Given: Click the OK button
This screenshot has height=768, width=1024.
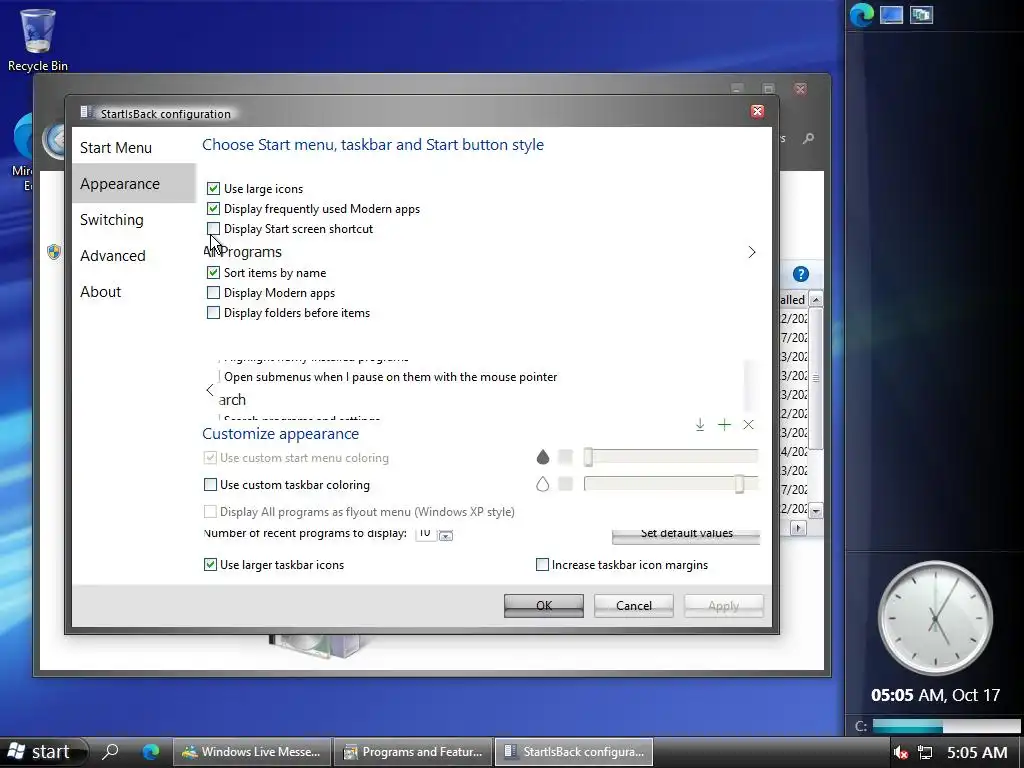Looking at the screenshot, I should (x=543, y=605).
